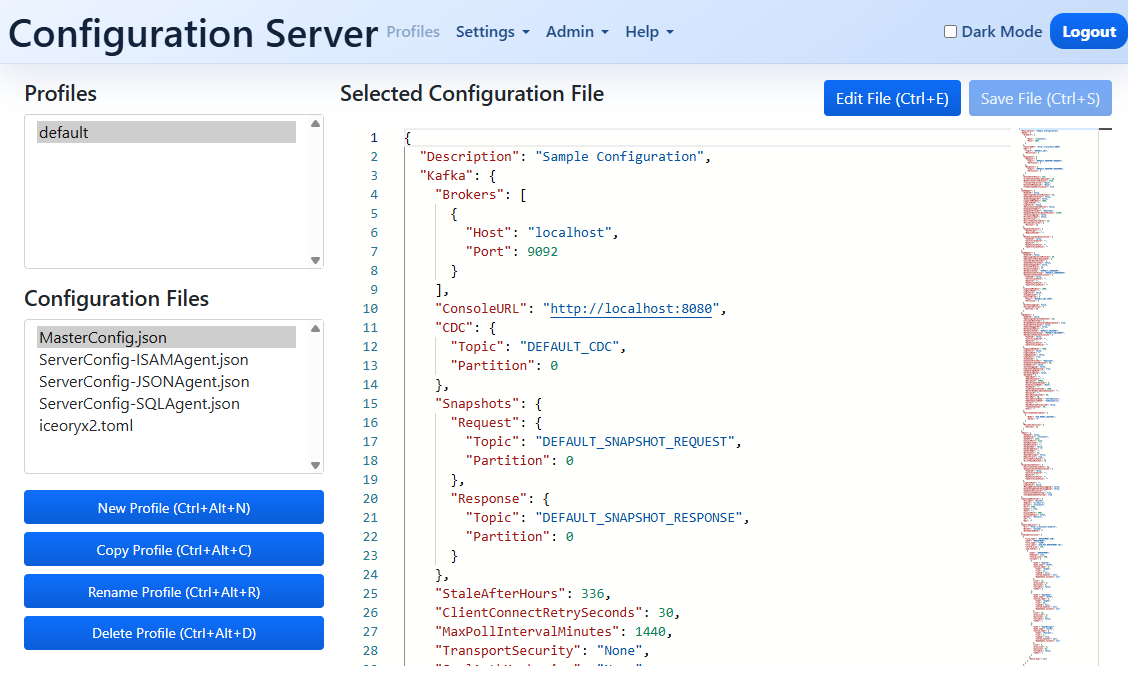Open the http://localhost:8080 link
The image size is (1128, 681).
click(x=631, y=308)
